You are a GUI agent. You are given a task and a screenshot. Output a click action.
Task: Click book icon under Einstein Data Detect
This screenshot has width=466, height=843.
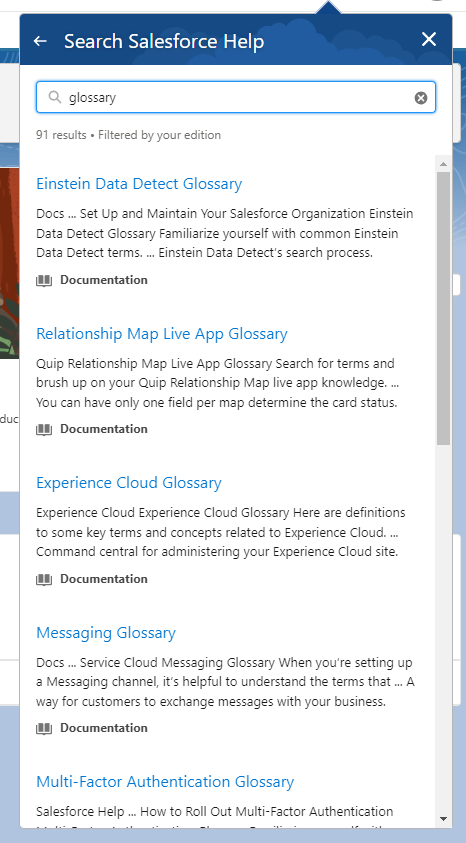pos(44,280)
